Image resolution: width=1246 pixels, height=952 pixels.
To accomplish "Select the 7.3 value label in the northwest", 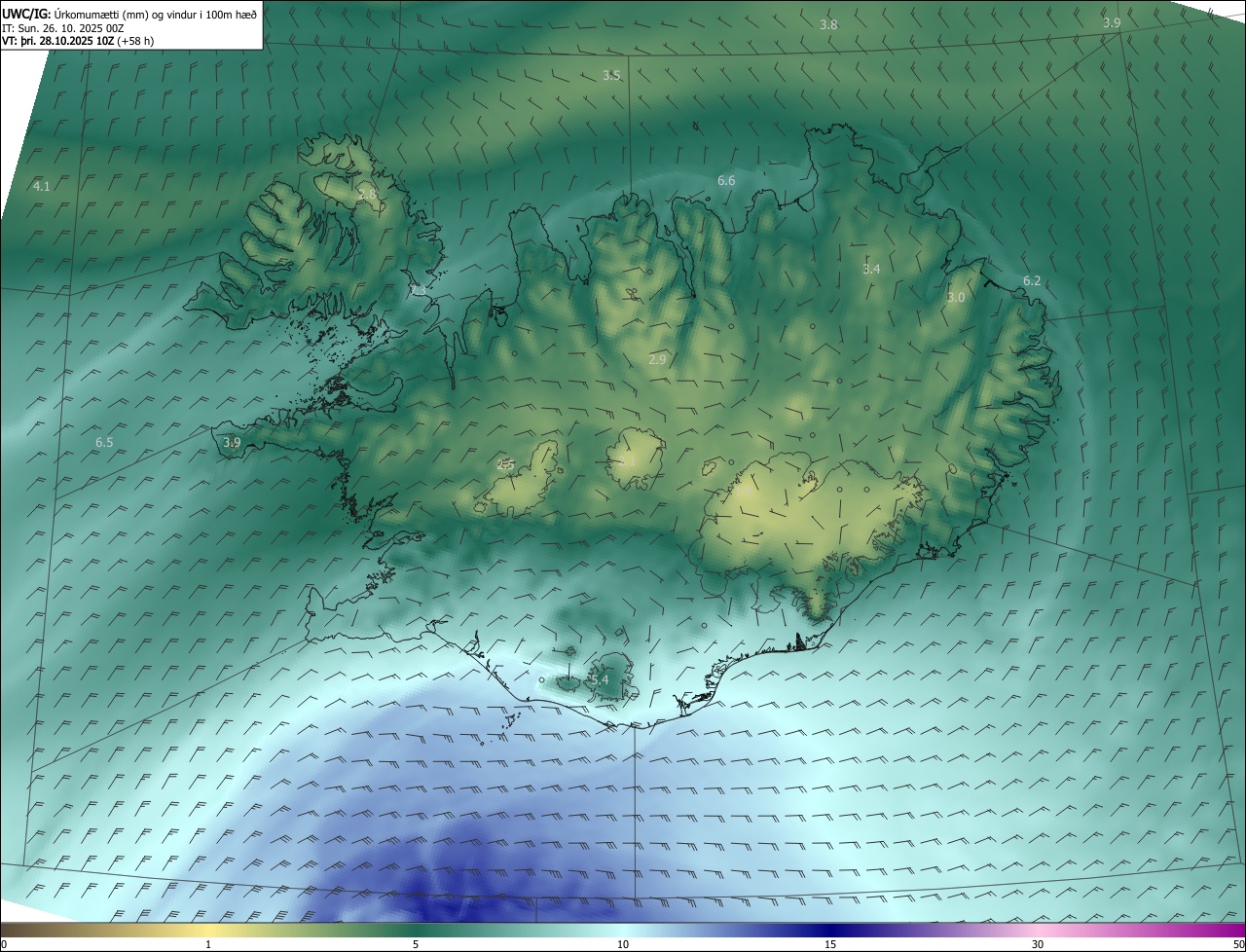I will click(418, 291).
